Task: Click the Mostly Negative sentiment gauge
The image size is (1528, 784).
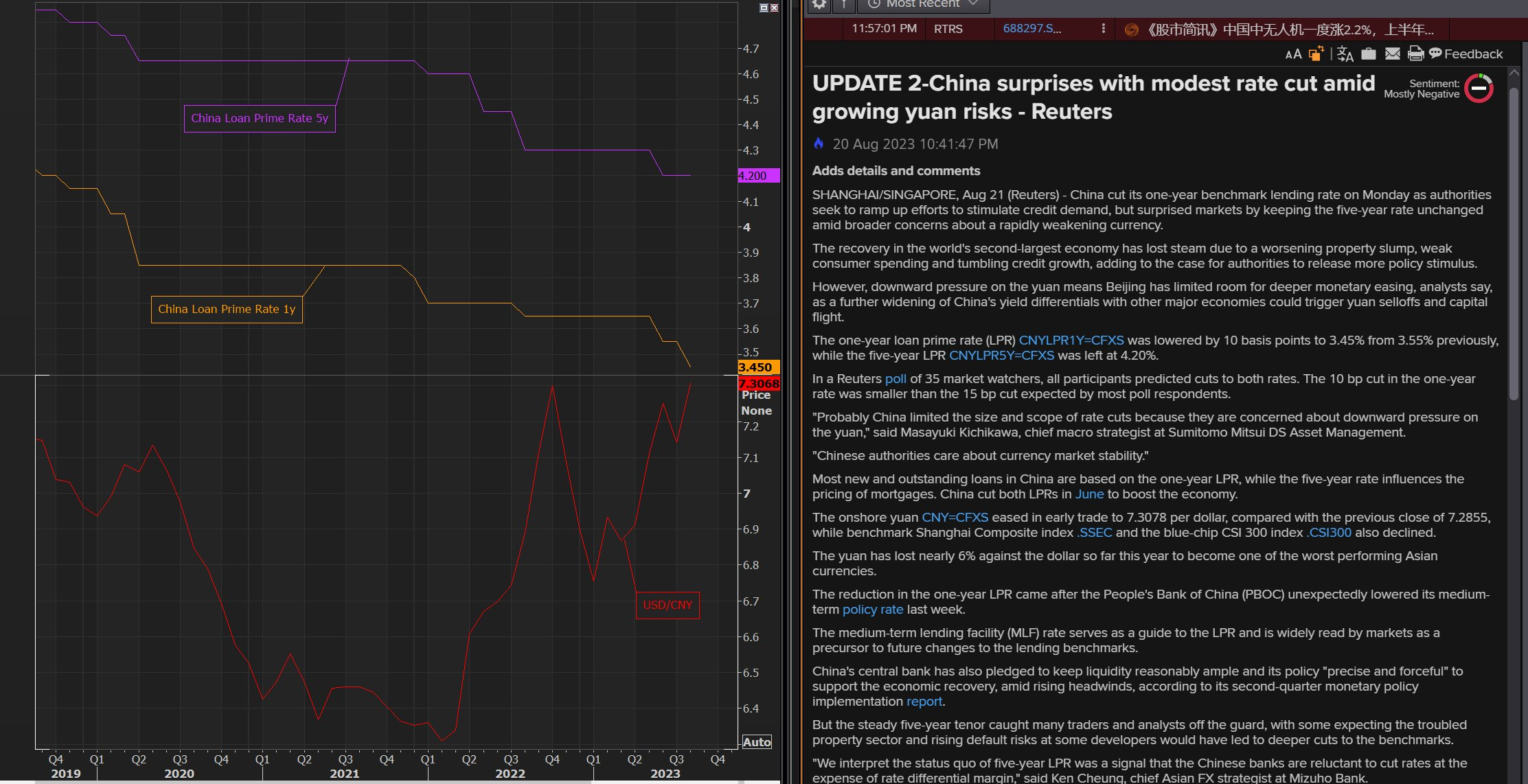Action: (1479, 89)
